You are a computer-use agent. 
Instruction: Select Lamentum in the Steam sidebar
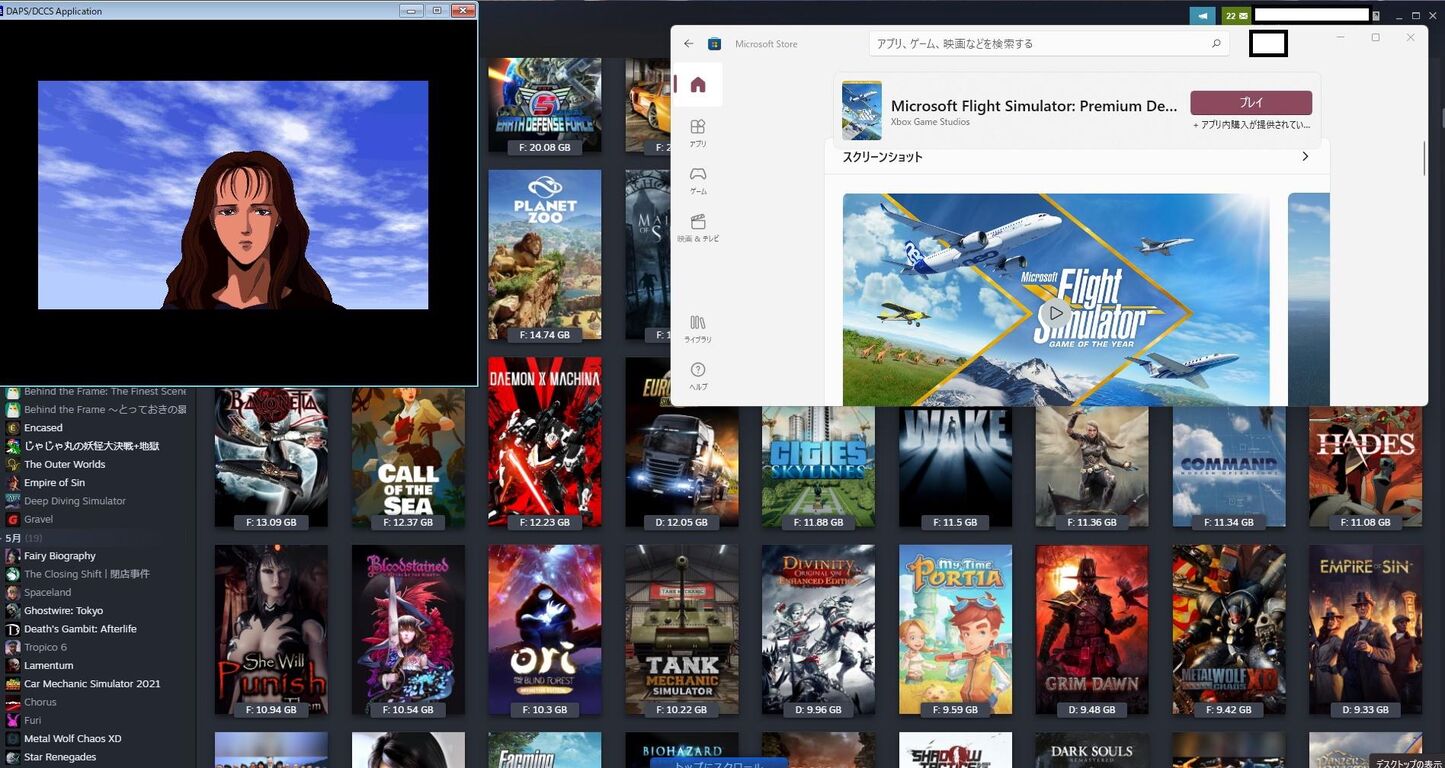click(x=48, y=666)
